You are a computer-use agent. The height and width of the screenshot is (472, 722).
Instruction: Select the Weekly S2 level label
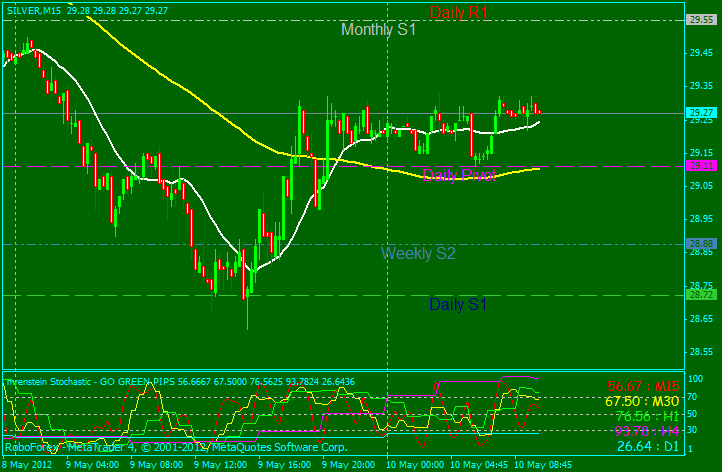pos(418,254)
